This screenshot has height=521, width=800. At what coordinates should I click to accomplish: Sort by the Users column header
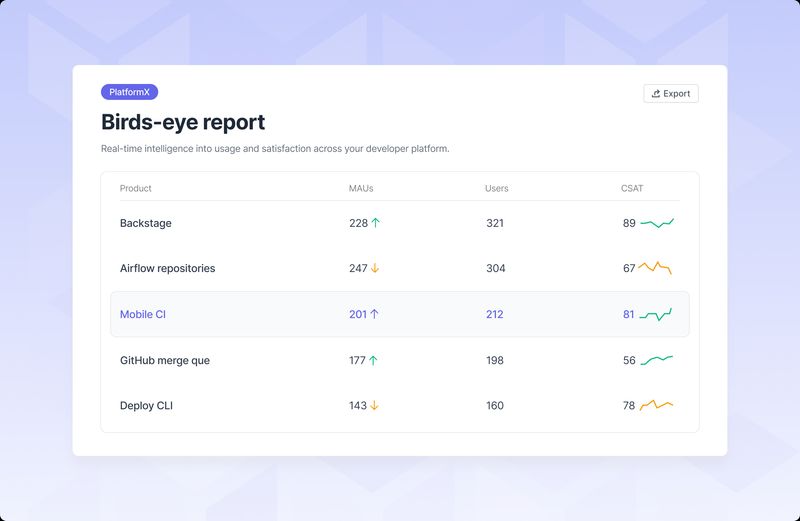click(497, 188)
